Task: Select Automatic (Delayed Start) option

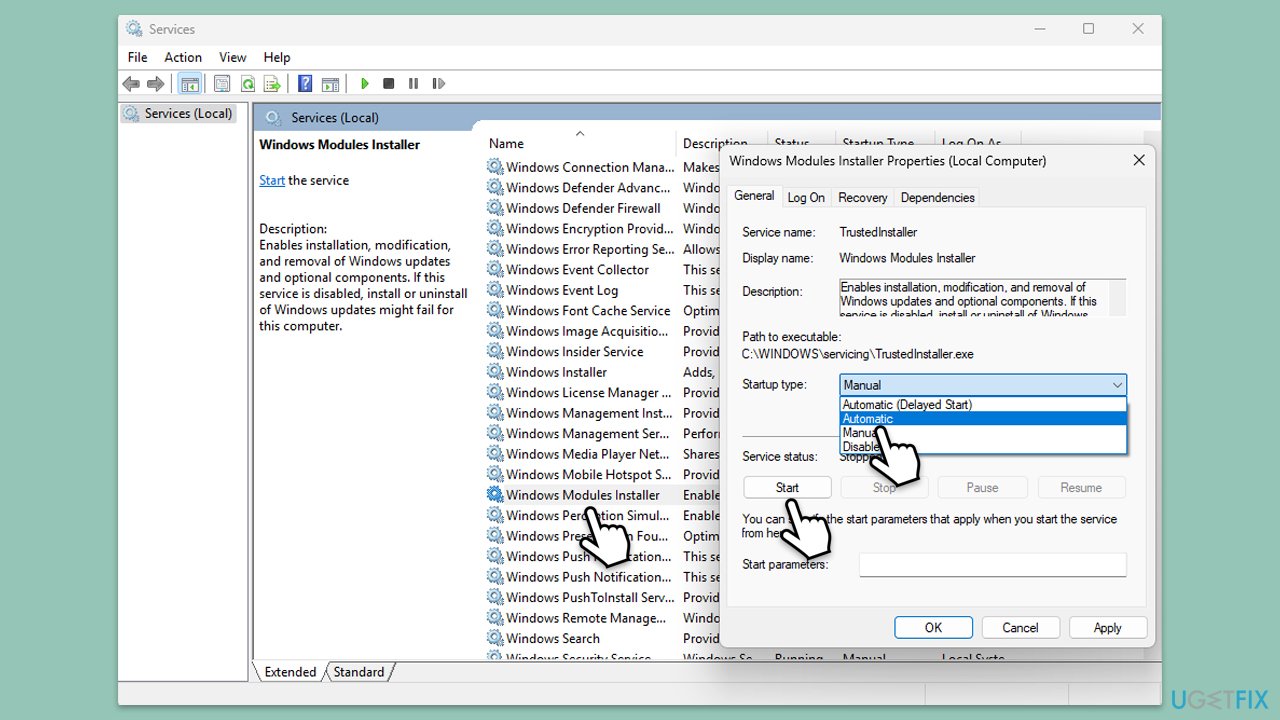Action: (x=907, y=405)
